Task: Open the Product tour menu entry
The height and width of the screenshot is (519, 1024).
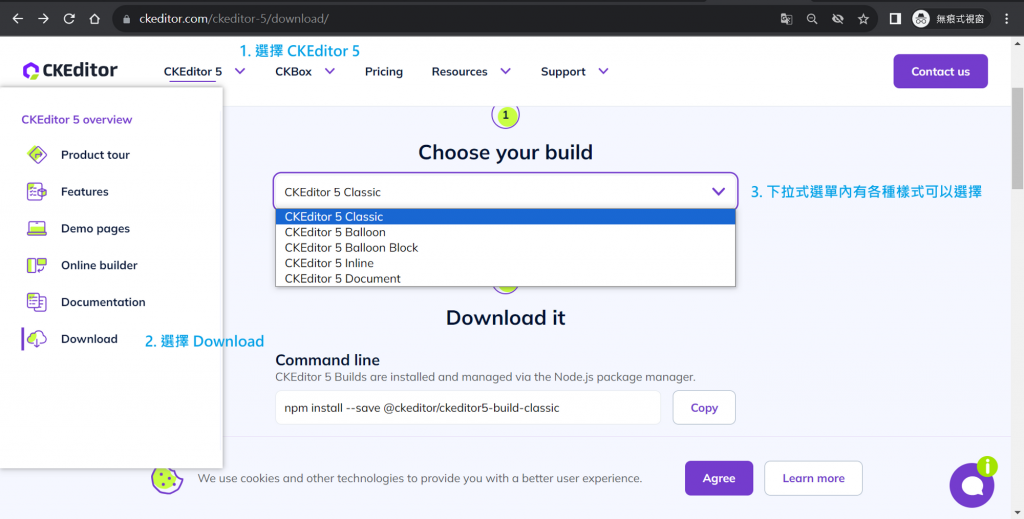Action: pyautogui.click(x=95, y=155)
